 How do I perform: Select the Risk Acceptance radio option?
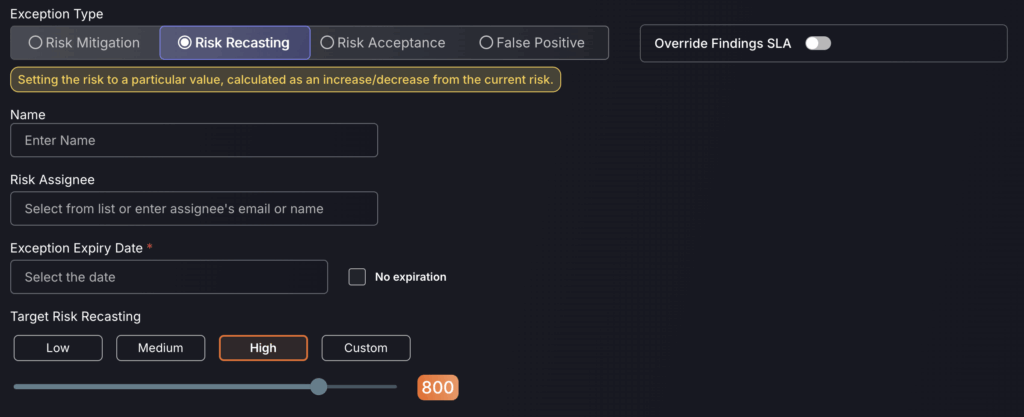point(383,43)
